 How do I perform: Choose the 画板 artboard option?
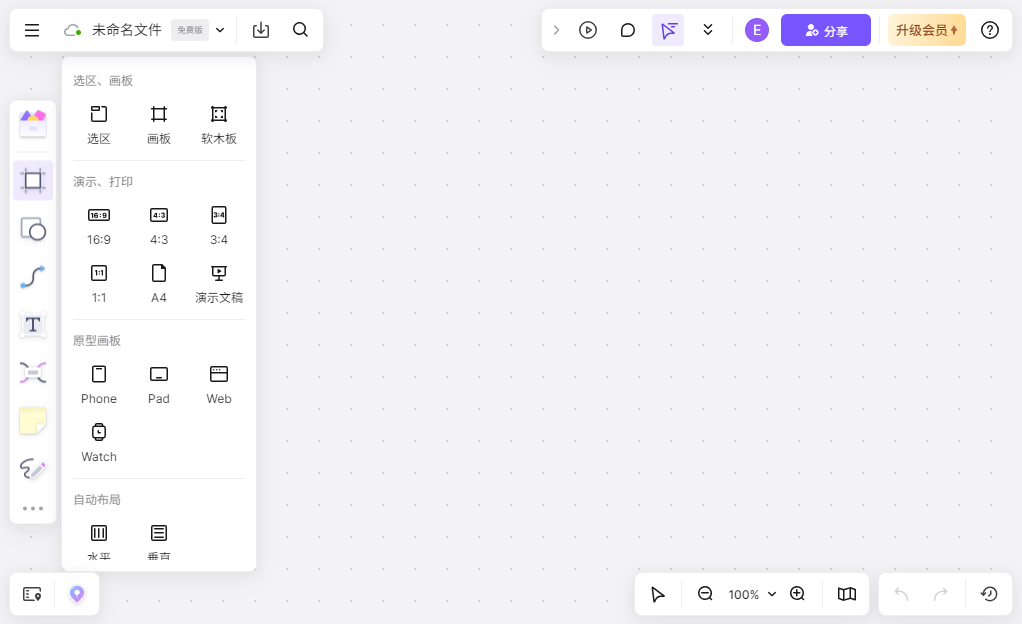pyautogui.click(x=159, y=125)
